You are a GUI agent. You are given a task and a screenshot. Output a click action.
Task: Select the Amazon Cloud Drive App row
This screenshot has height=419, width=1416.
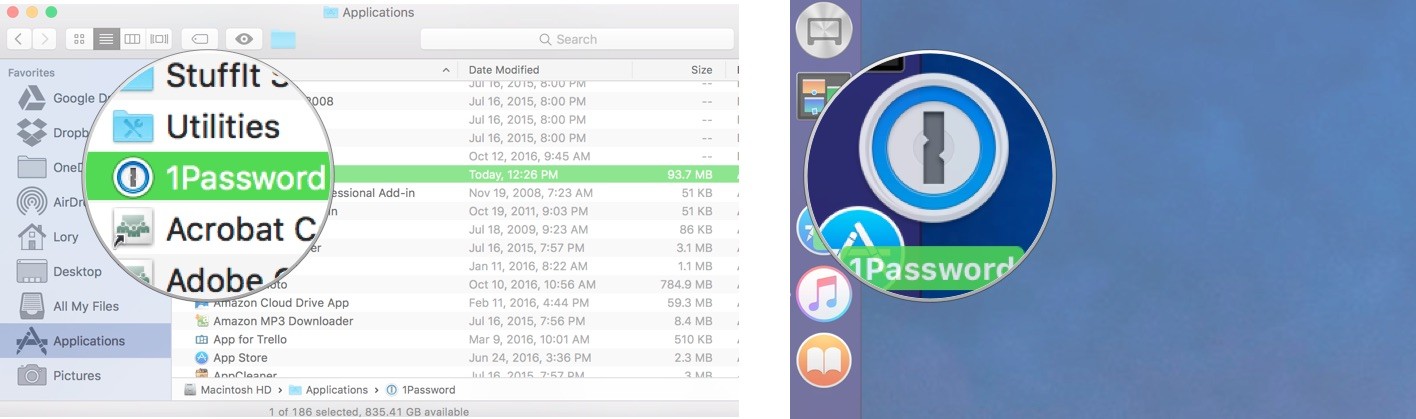(455, 303)
